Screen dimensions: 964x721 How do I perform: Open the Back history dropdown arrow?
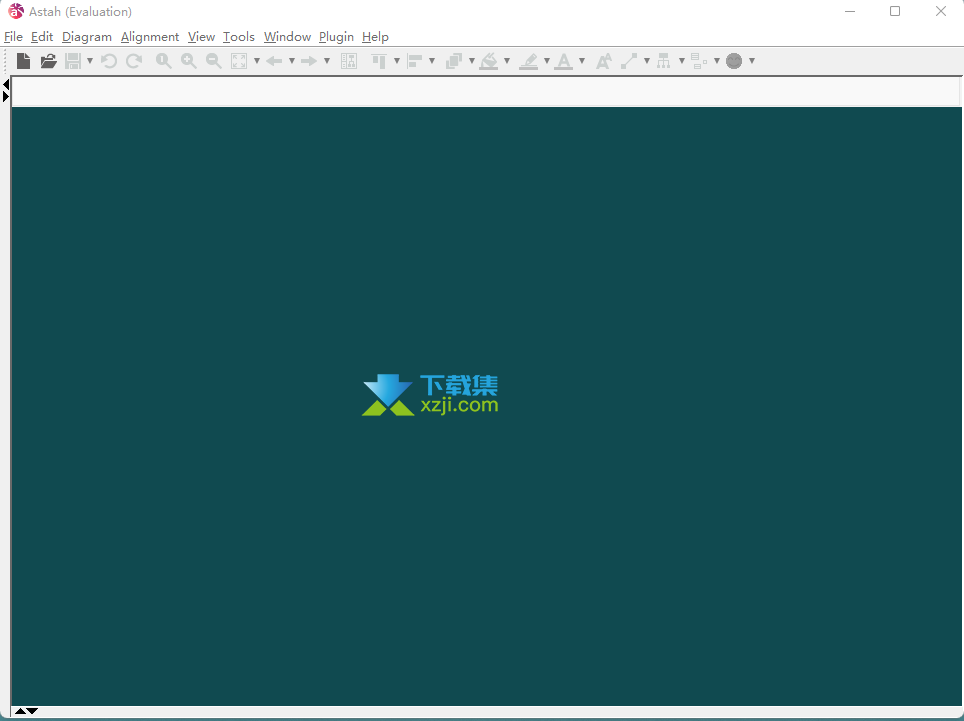coord(292,61)
